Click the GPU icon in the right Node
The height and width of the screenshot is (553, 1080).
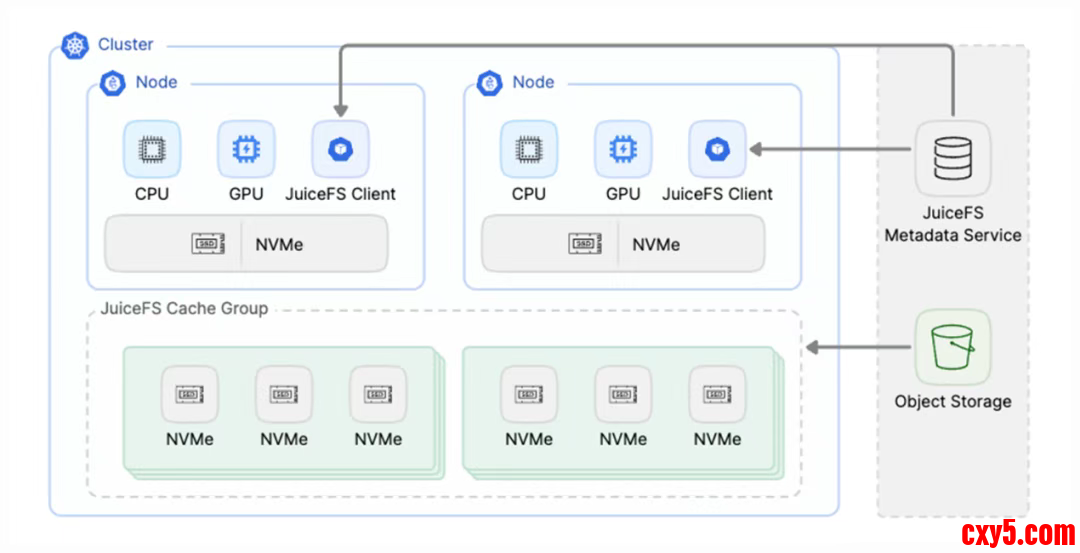coord(623,150)
